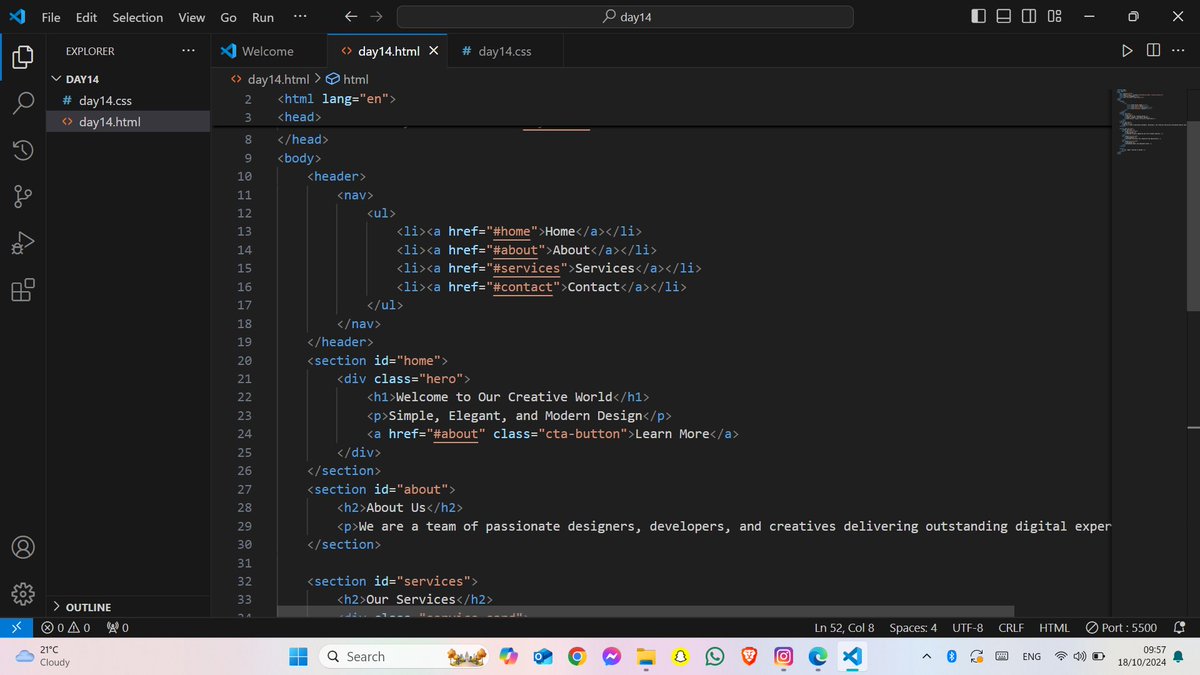
Task: Open editor More Actions ellipsis
Action: [1178, 50]
